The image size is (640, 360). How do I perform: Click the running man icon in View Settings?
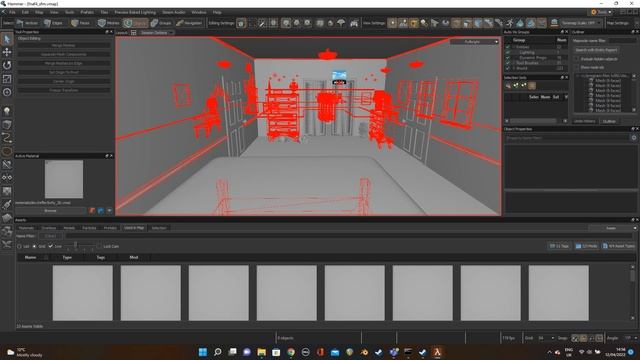click(x=509, y=23)
